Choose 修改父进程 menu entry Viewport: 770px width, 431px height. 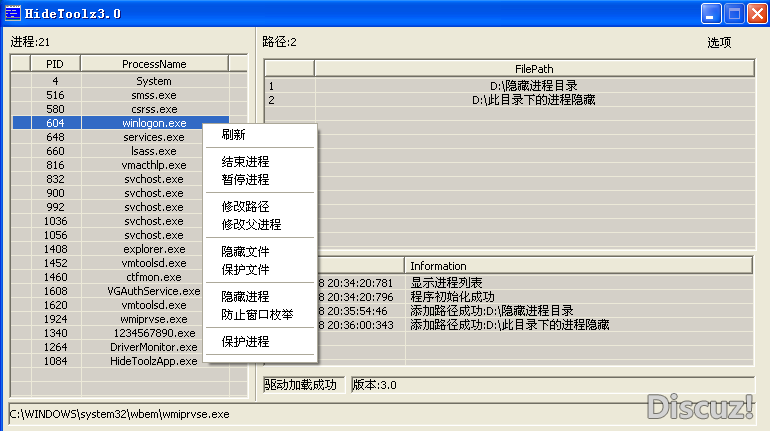260,225
